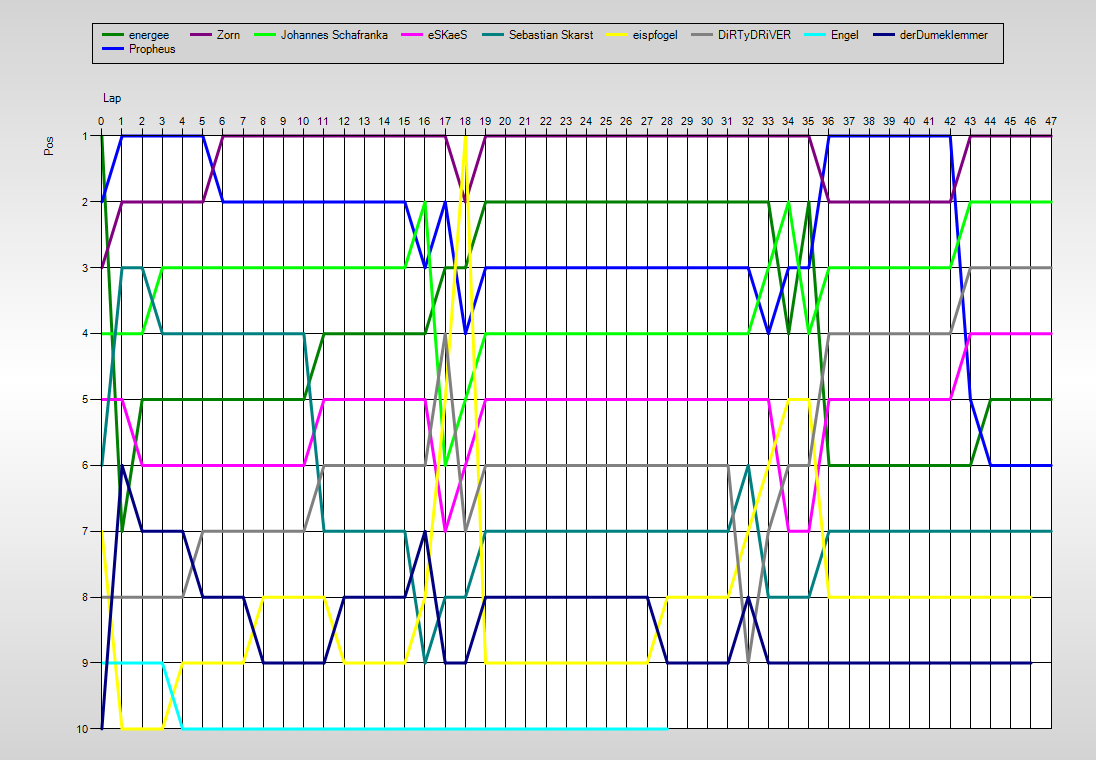The width and height of the screenshot is (1096, 760).
Task: Click lap 28 axis label
Action: [x=667, y=121]
